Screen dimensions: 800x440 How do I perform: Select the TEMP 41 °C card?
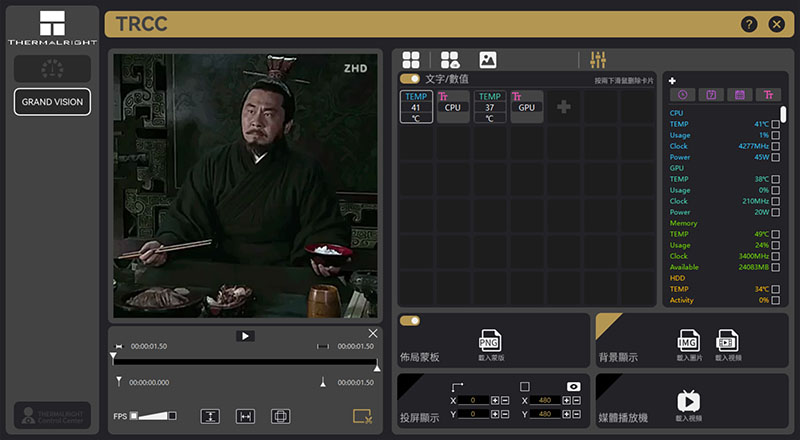[416, 107]
